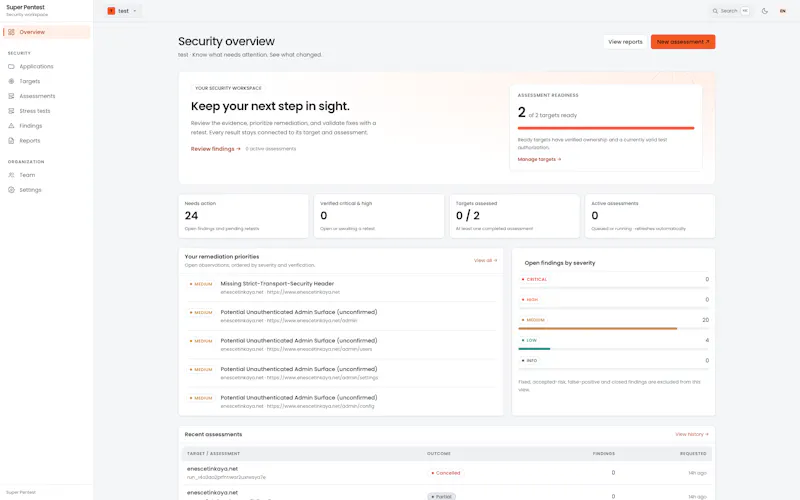
Task: Open finding for URL ending /admin/users
Action: (341, 345)
